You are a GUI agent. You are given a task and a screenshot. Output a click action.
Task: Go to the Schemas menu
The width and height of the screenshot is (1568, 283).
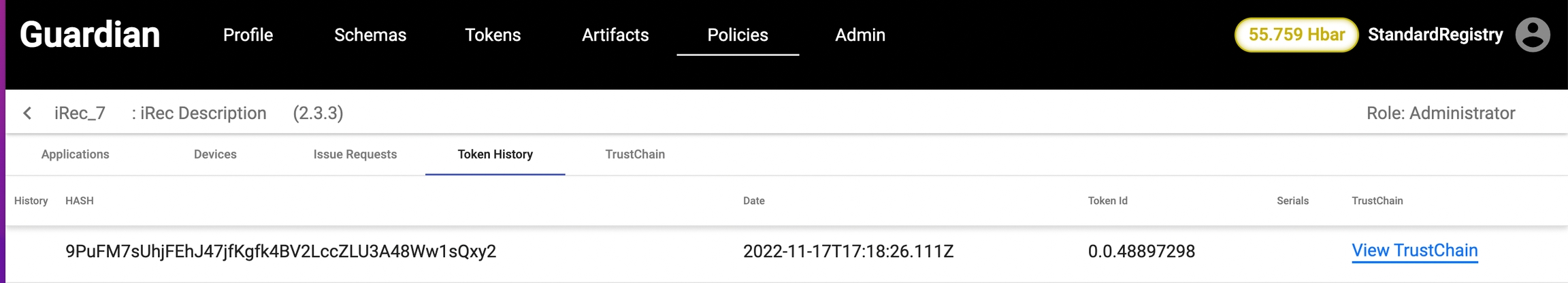click(x=370, y=35)
